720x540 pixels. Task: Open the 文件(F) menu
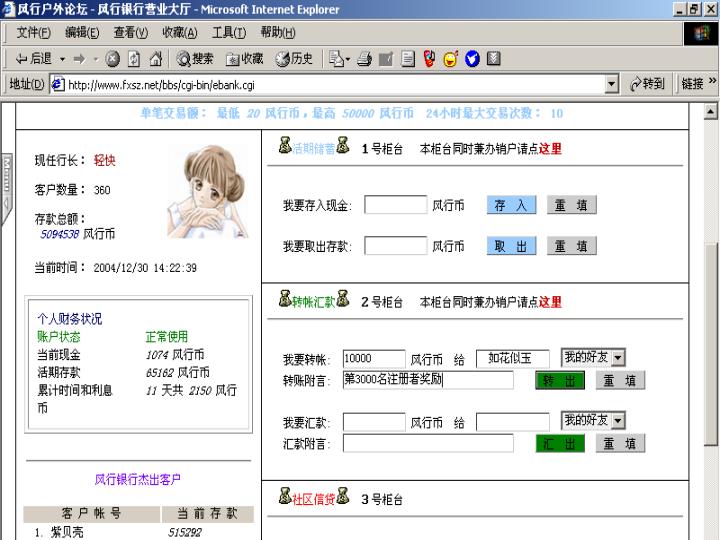pos(33,33)
